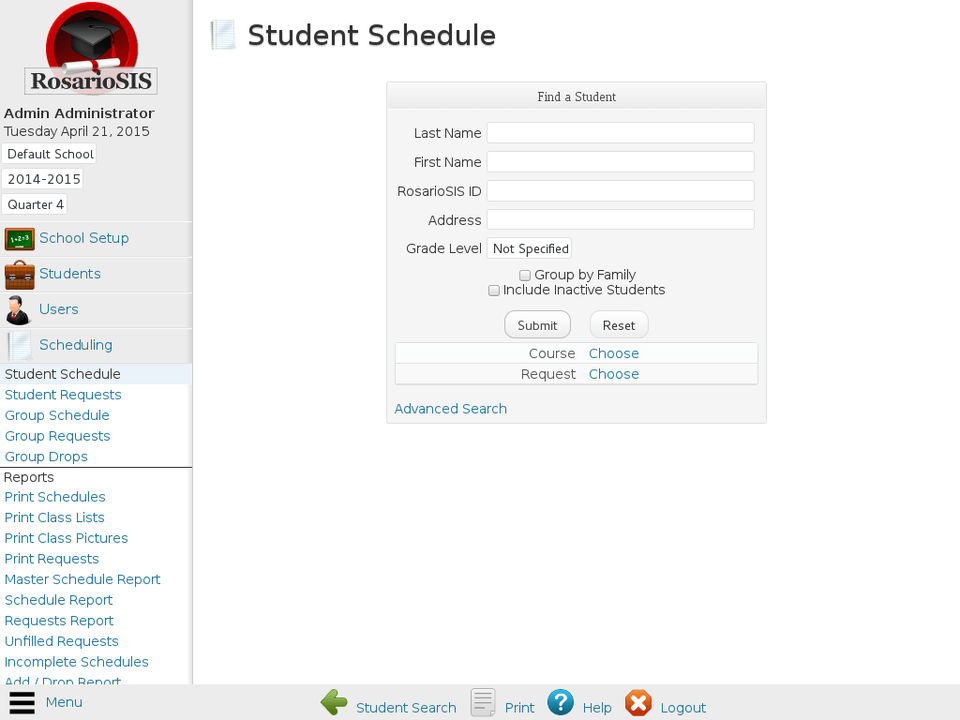Open Print Class Pictures report
Screen dimensions: 960x720
pyautogui.click(x=66, y=538)
